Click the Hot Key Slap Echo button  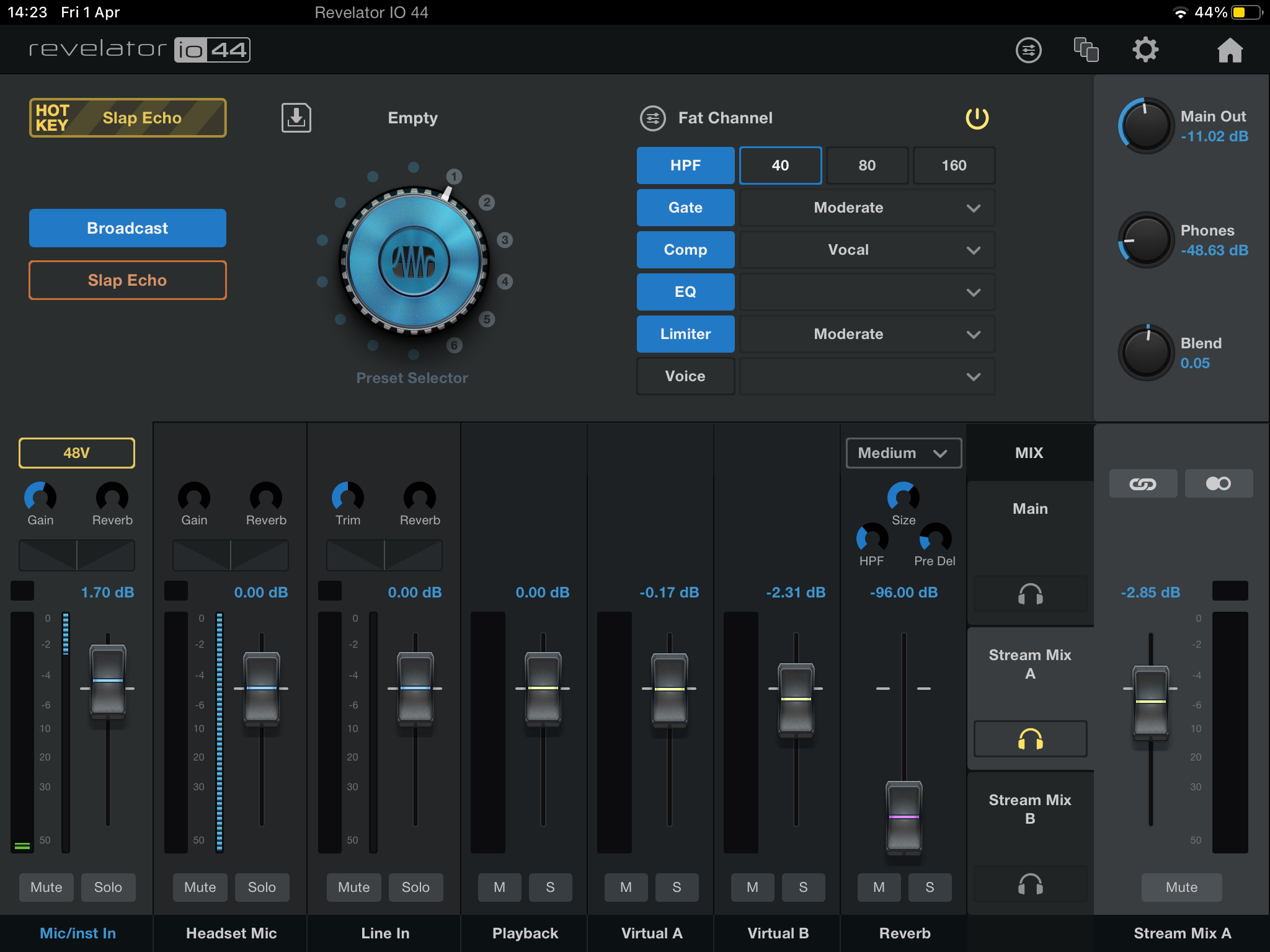coord(127,117)
